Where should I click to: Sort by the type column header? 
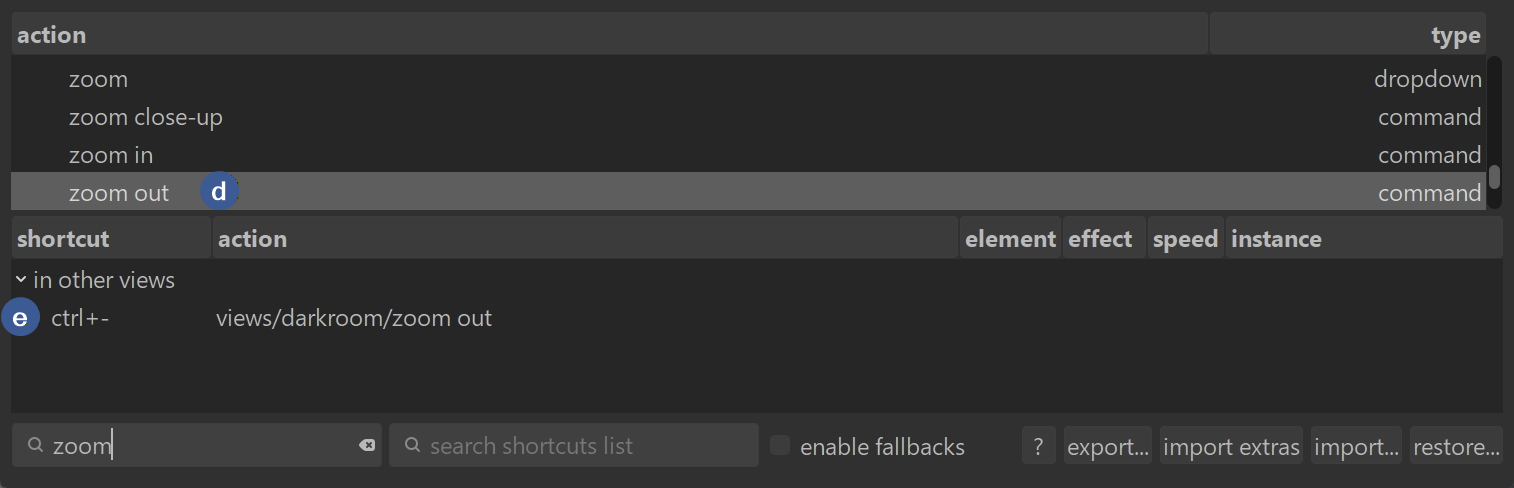pyautogui.click(x=1455, y=36)
